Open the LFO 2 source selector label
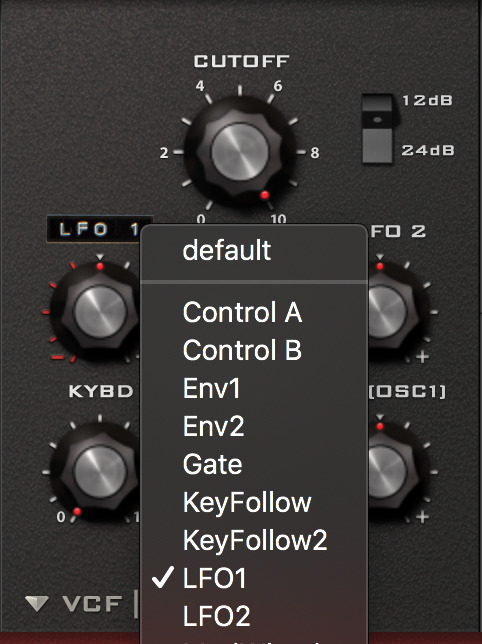Screen dimensions: 482x644 (398, 231)
